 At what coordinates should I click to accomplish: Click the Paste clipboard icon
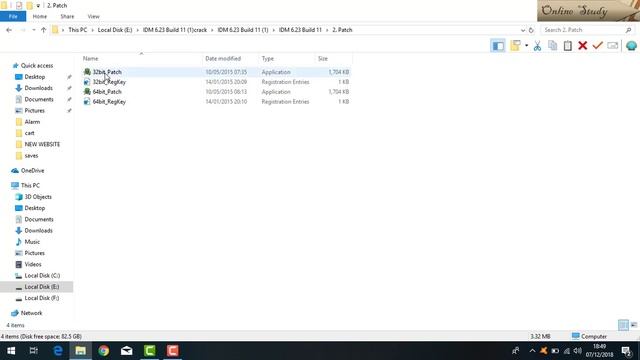pos(568,46)
